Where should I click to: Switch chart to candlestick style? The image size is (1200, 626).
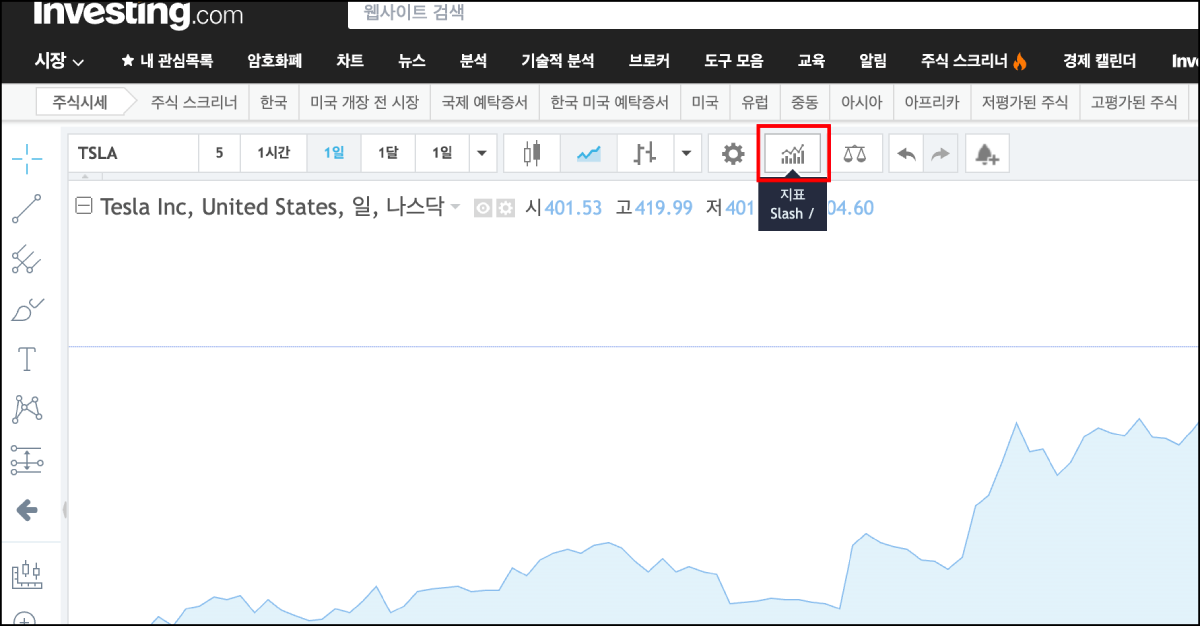[x=532, y=153]
